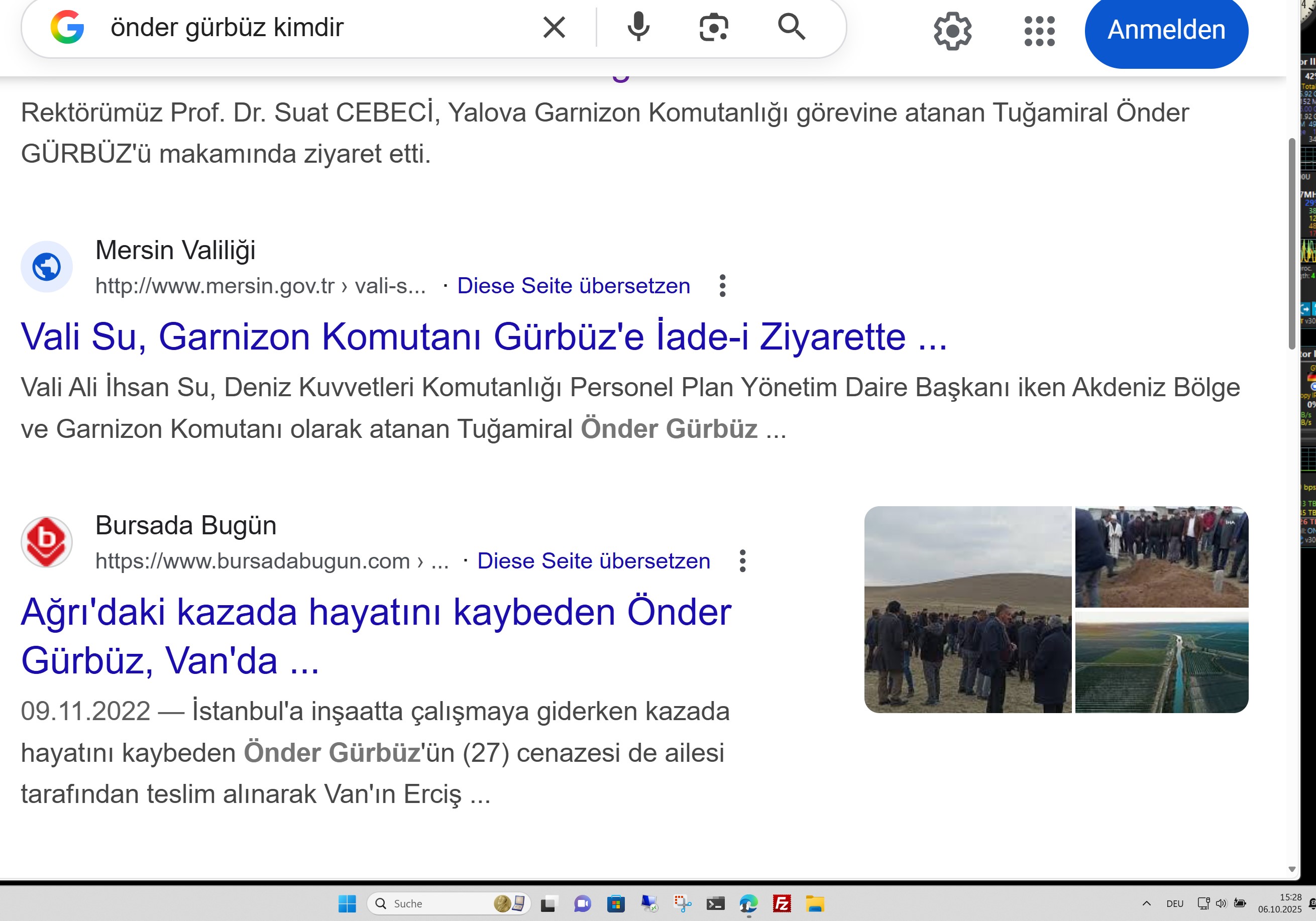Open Google Lens image search icon
Screen dimensions: 1316x921
pyautogui.click(x=714, y=28)
